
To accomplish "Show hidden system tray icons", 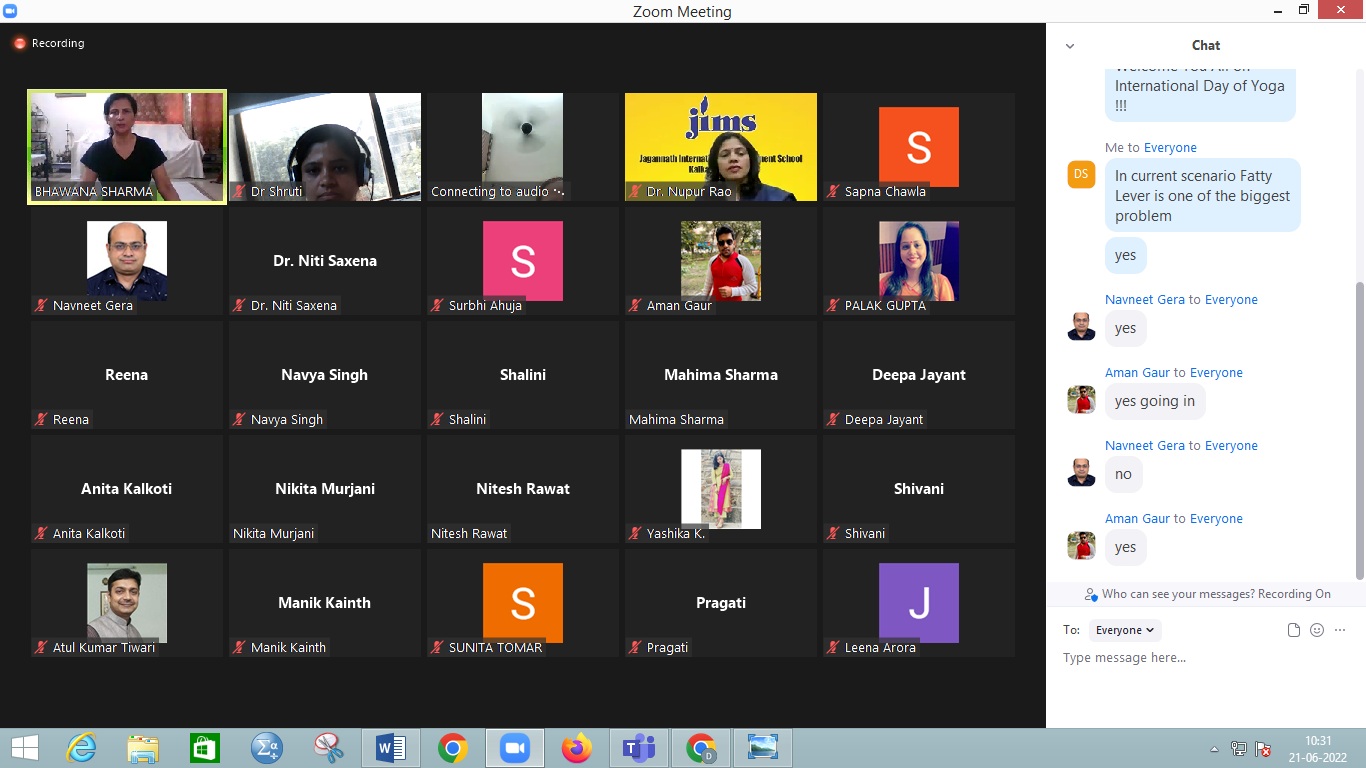I will tap(1214, 749).
